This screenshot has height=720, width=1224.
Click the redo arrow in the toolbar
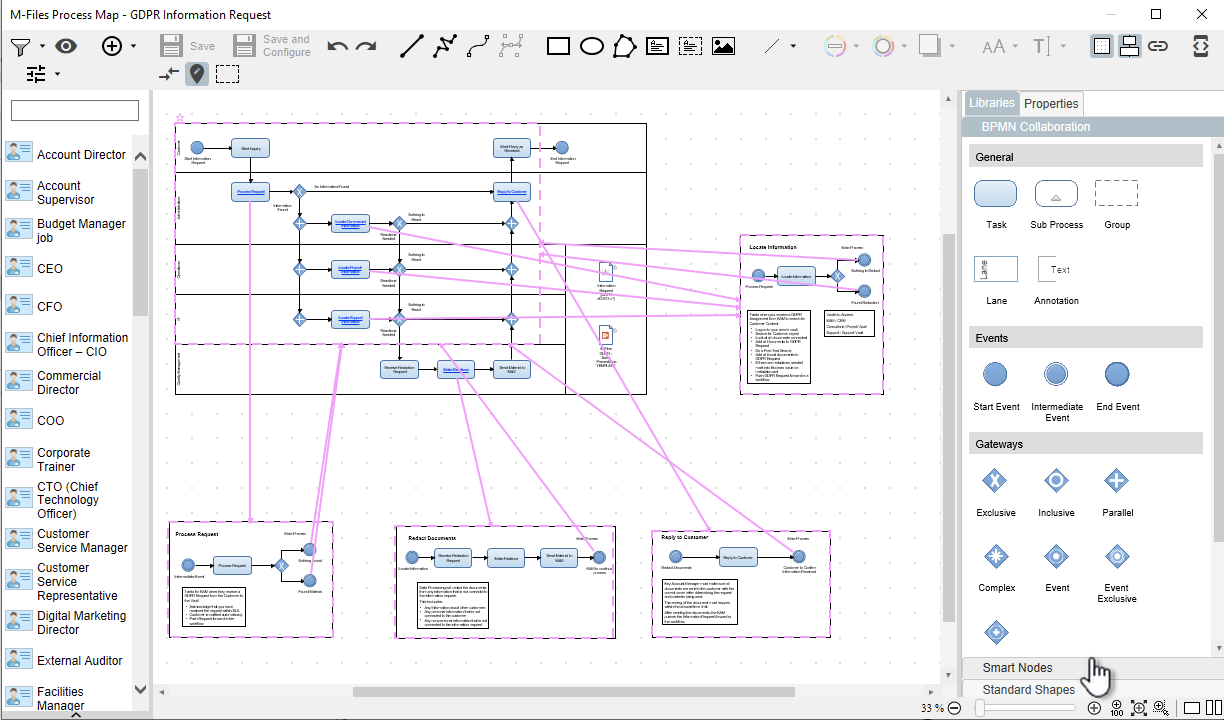[x=366, y=46]
